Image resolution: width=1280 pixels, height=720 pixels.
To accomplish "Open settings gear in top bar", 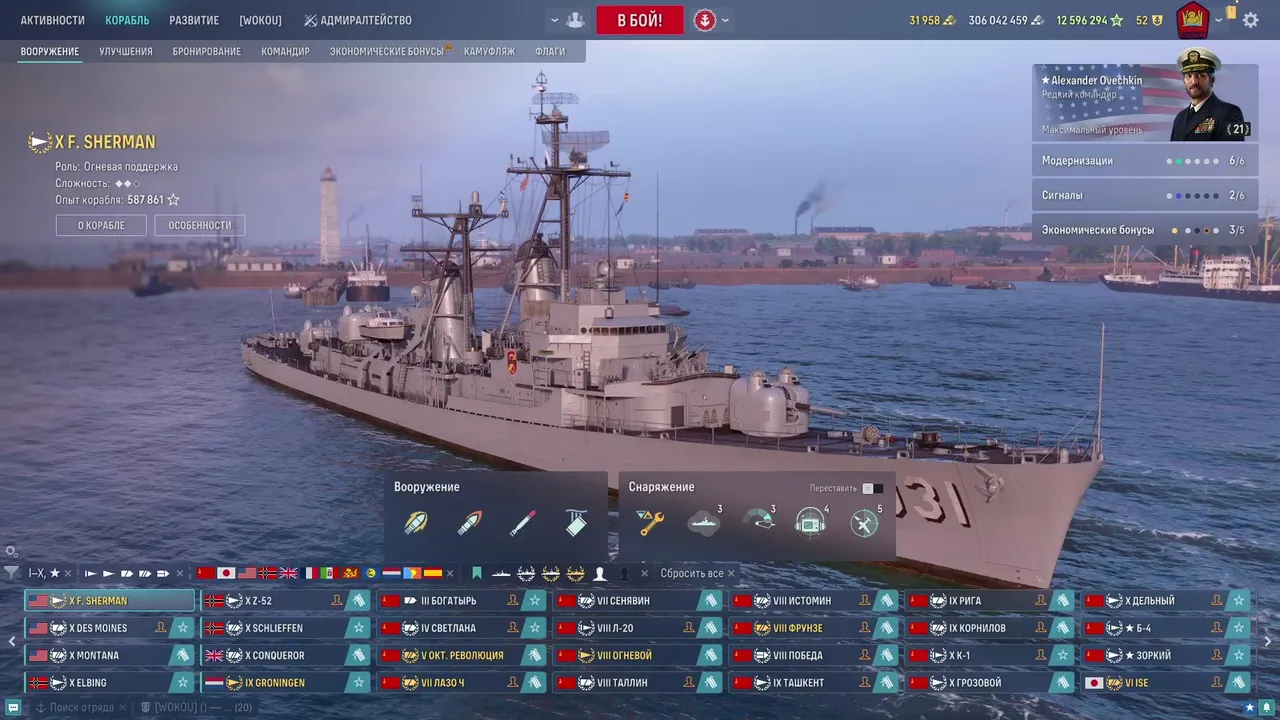I will click(1250, 20).
